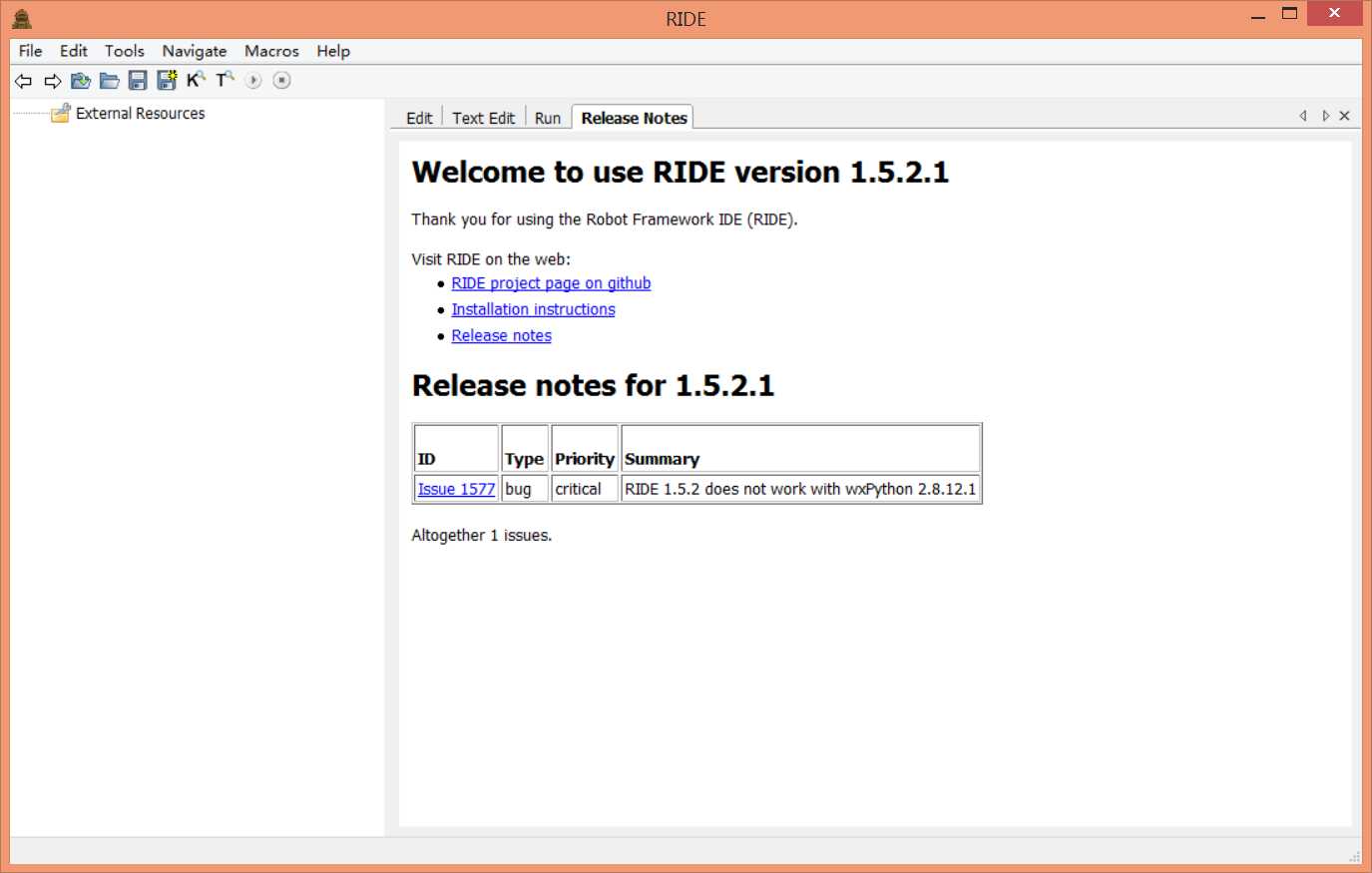Click the Run tests play icon
The height and width of the screenshot is (873, 1372).
click(x=253, y=81)
